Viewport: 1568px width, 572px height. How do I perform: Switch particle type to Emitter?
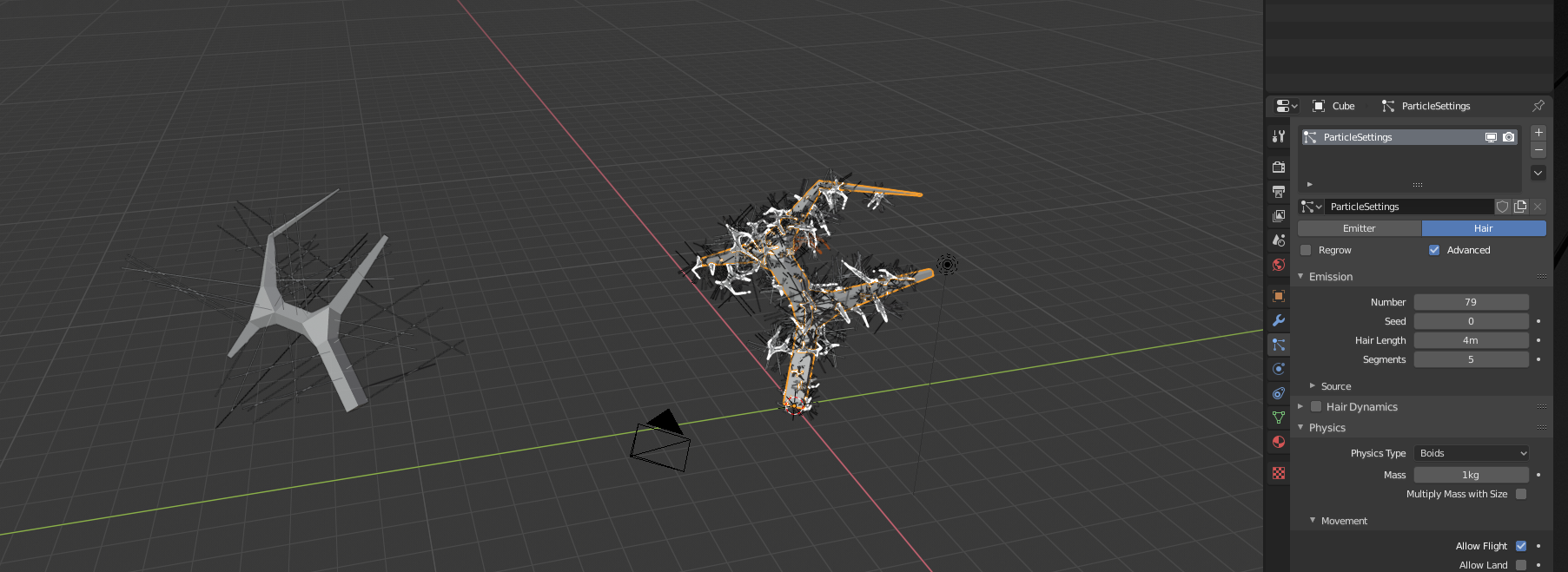(x=1360, y=228)
